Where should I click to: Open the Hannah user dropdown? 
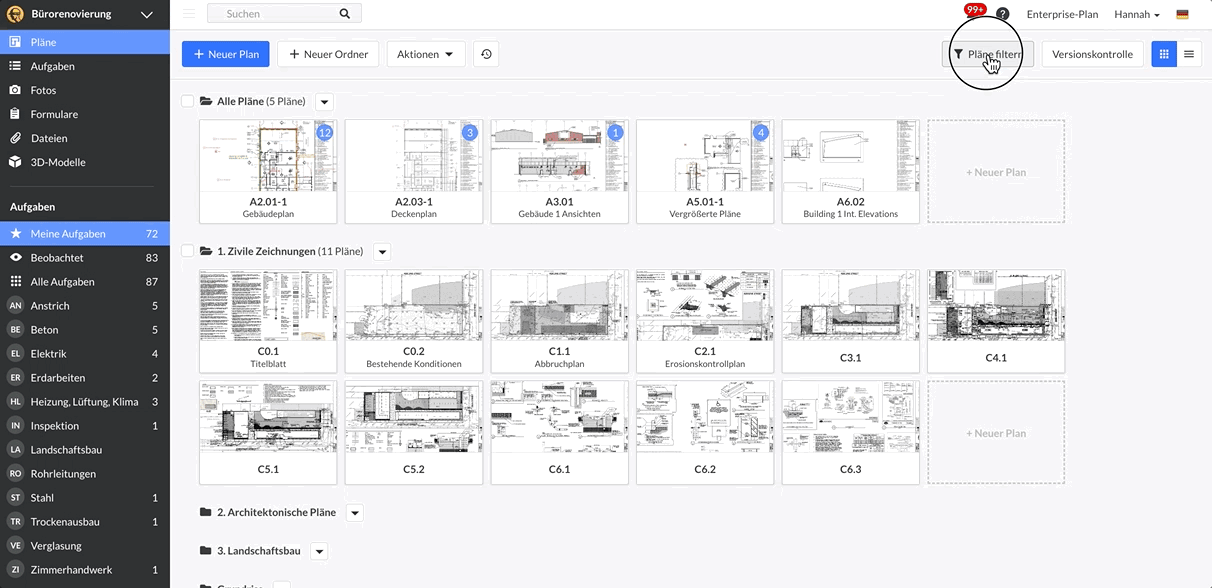1137,15
